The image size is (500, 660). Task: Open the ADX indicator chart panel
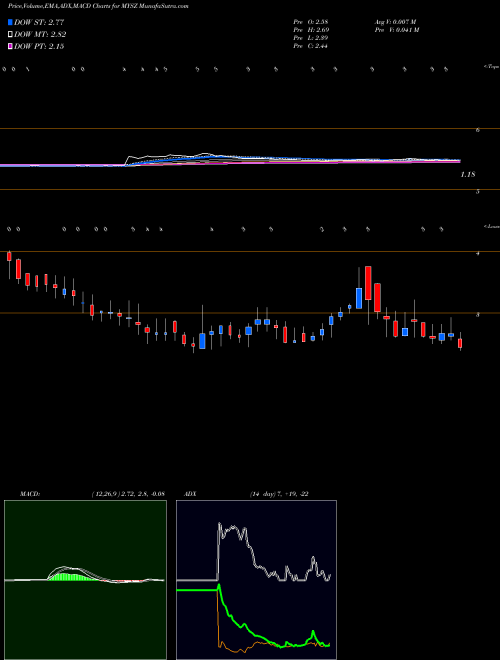[x=256, y=580]
